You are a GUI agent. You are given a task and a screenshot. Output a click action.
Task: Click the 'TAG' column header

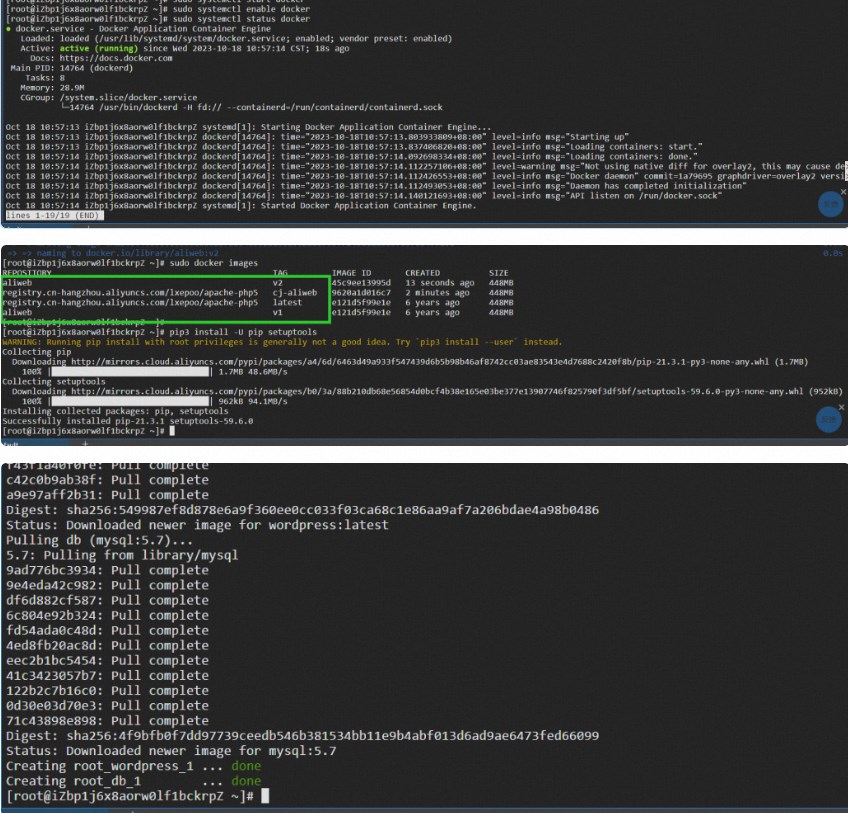click(x=280, y=273)
